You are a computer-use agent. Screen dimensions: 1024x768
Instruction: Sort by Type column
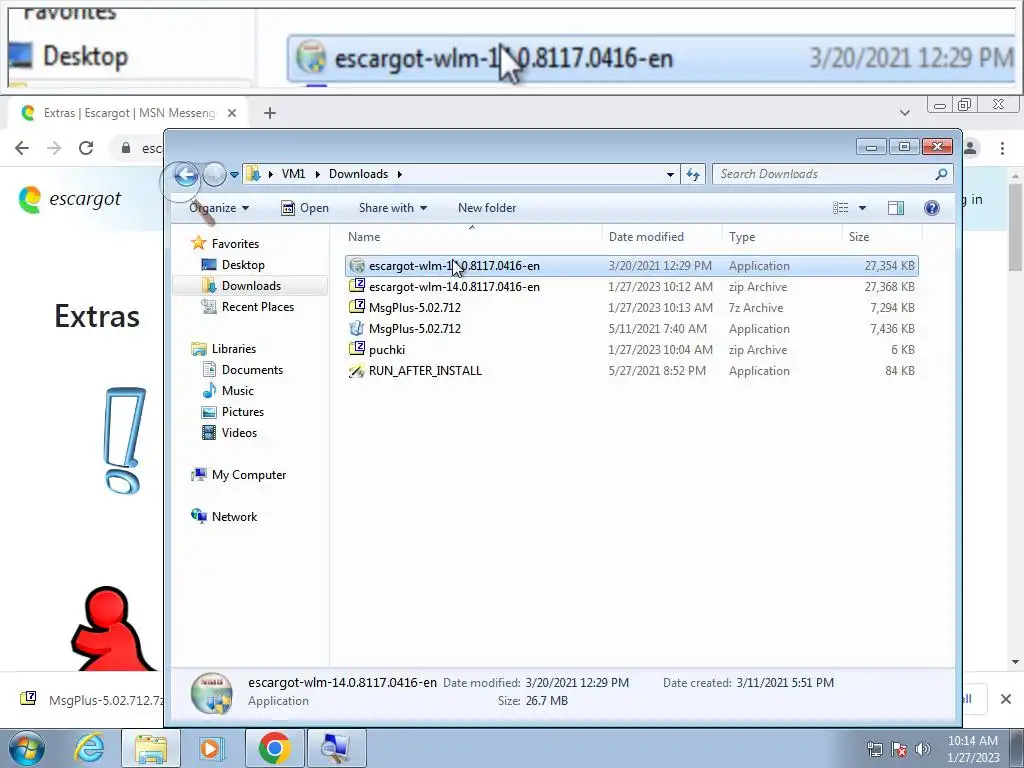point(782,236)
